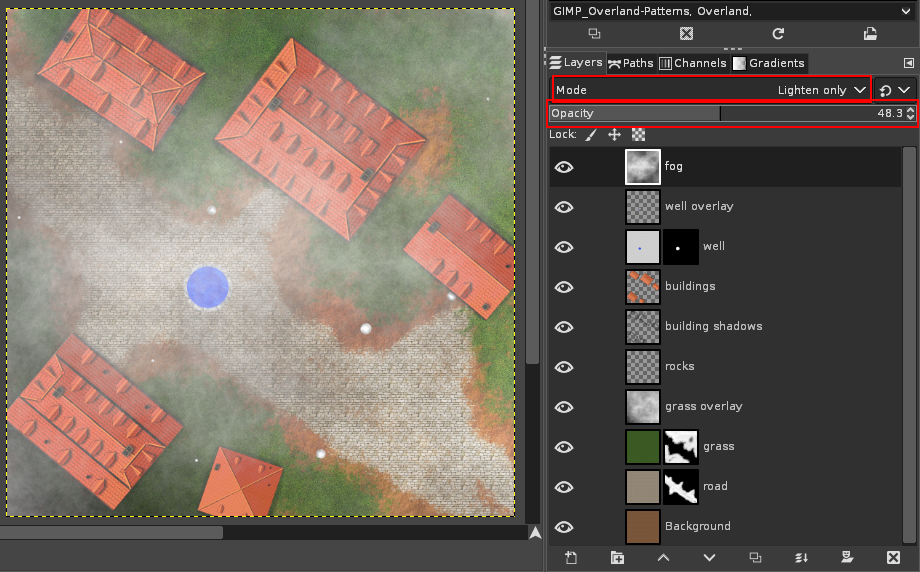
Task: Open the layers dock tab configuration menu
Action: pyautogui.click(x=908, y=63)
